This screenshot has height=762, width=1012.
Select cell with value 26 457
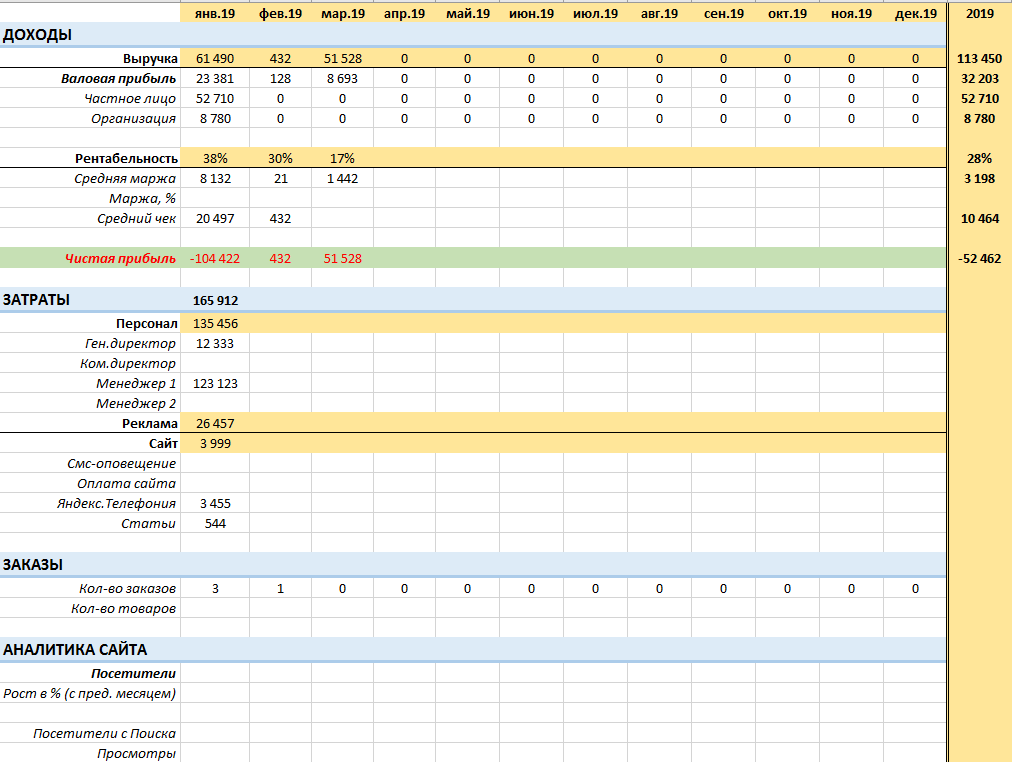pyautogui.click(x=215, y=424)
